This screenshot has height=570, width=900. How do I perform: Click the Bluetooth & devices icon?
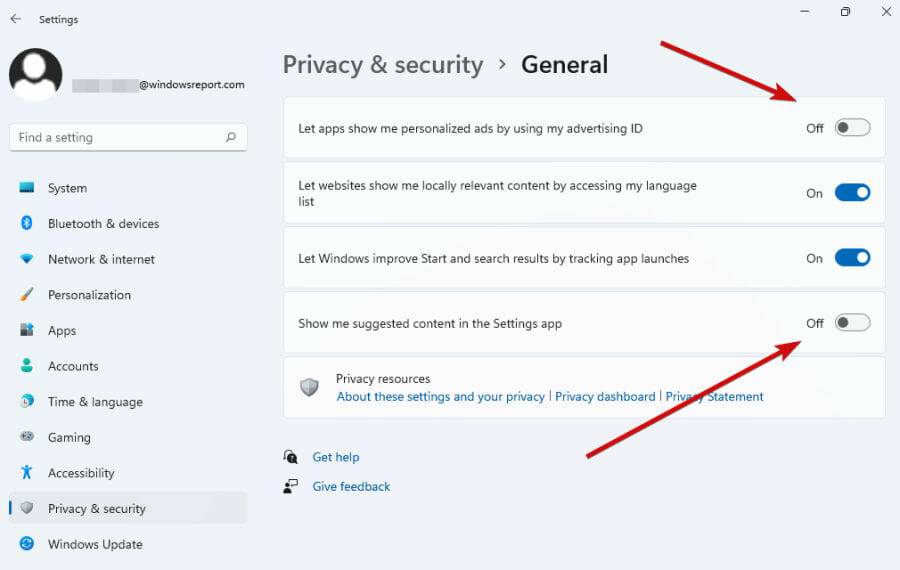pos(27,224)
